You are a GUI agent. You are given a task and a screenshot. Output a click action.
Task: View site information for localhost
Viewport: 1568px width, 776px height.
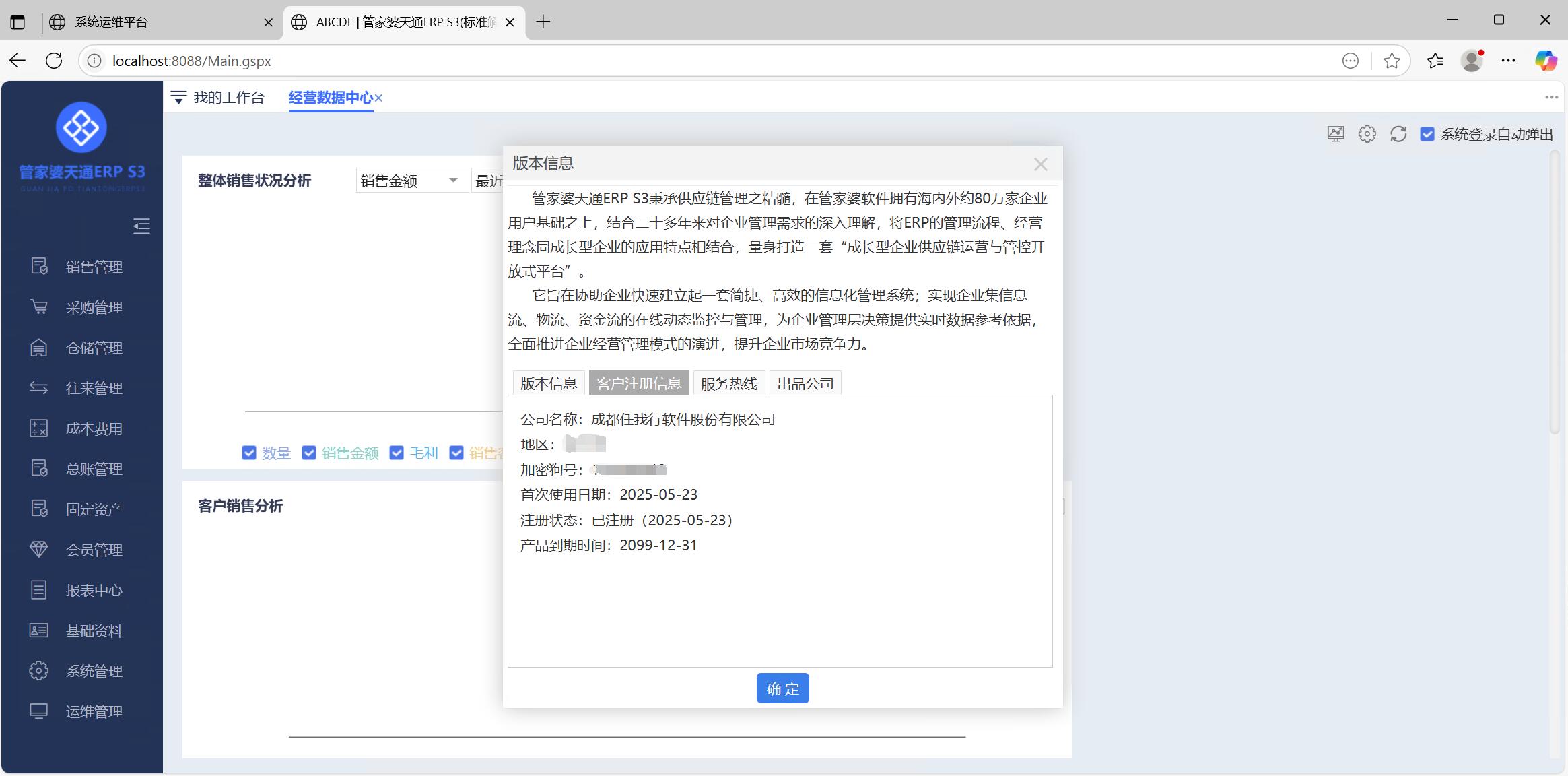[95, 61]
